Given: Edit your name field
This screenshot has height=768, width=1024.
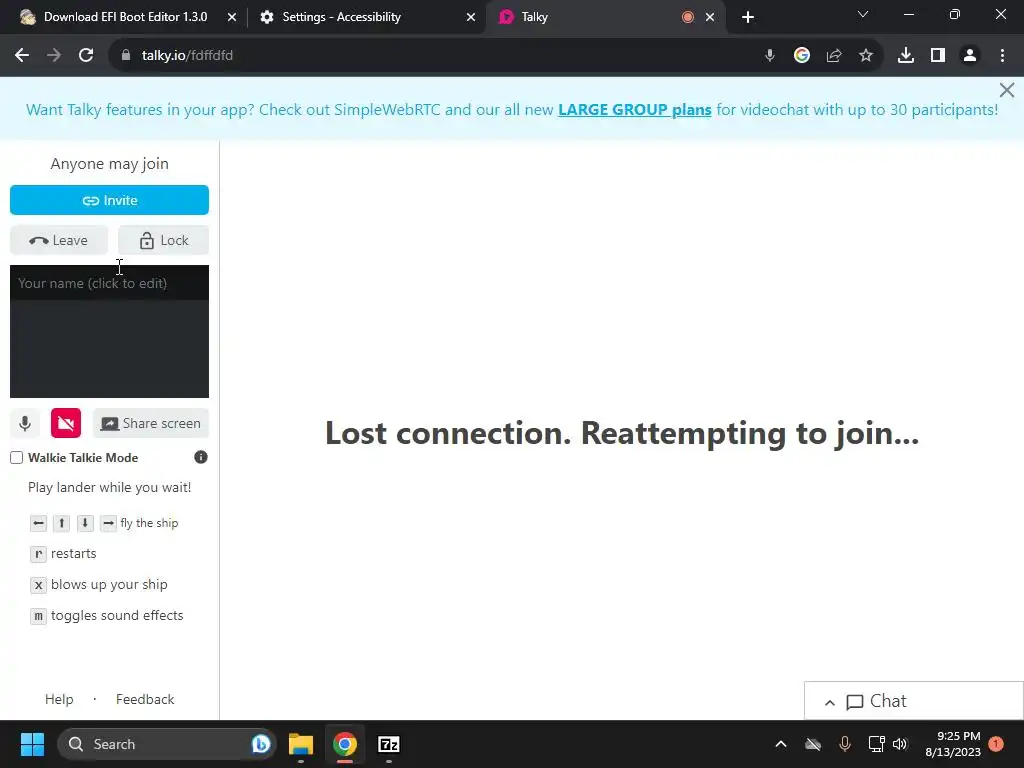Looking at the screenshot, I should [x=109, y=283].
